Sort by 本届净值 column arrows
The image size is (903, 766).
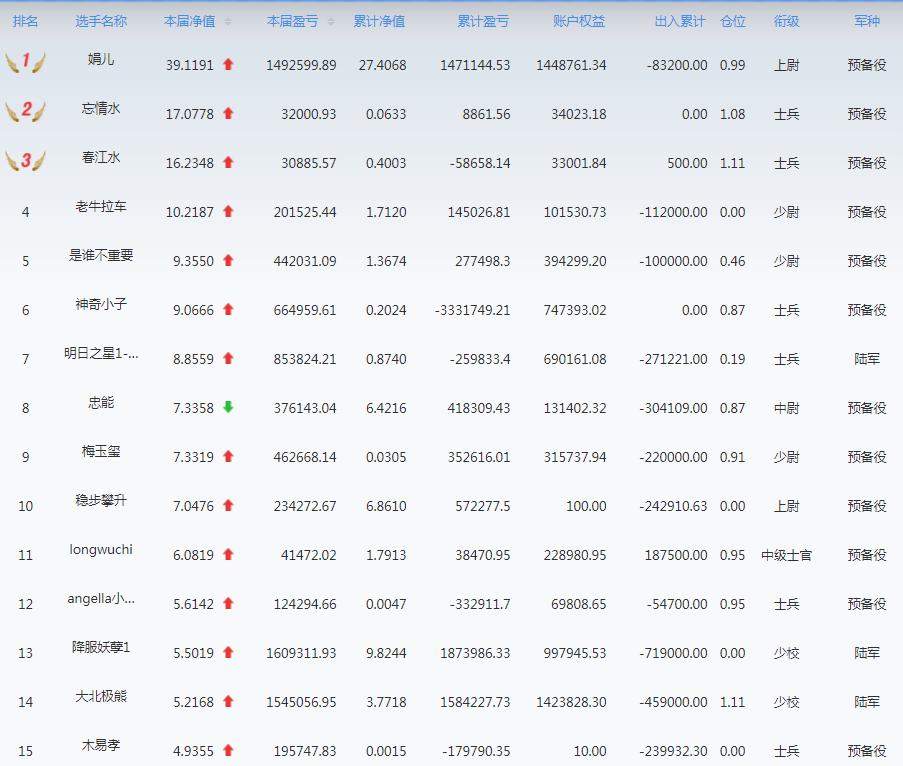click(x=228, y=22)
